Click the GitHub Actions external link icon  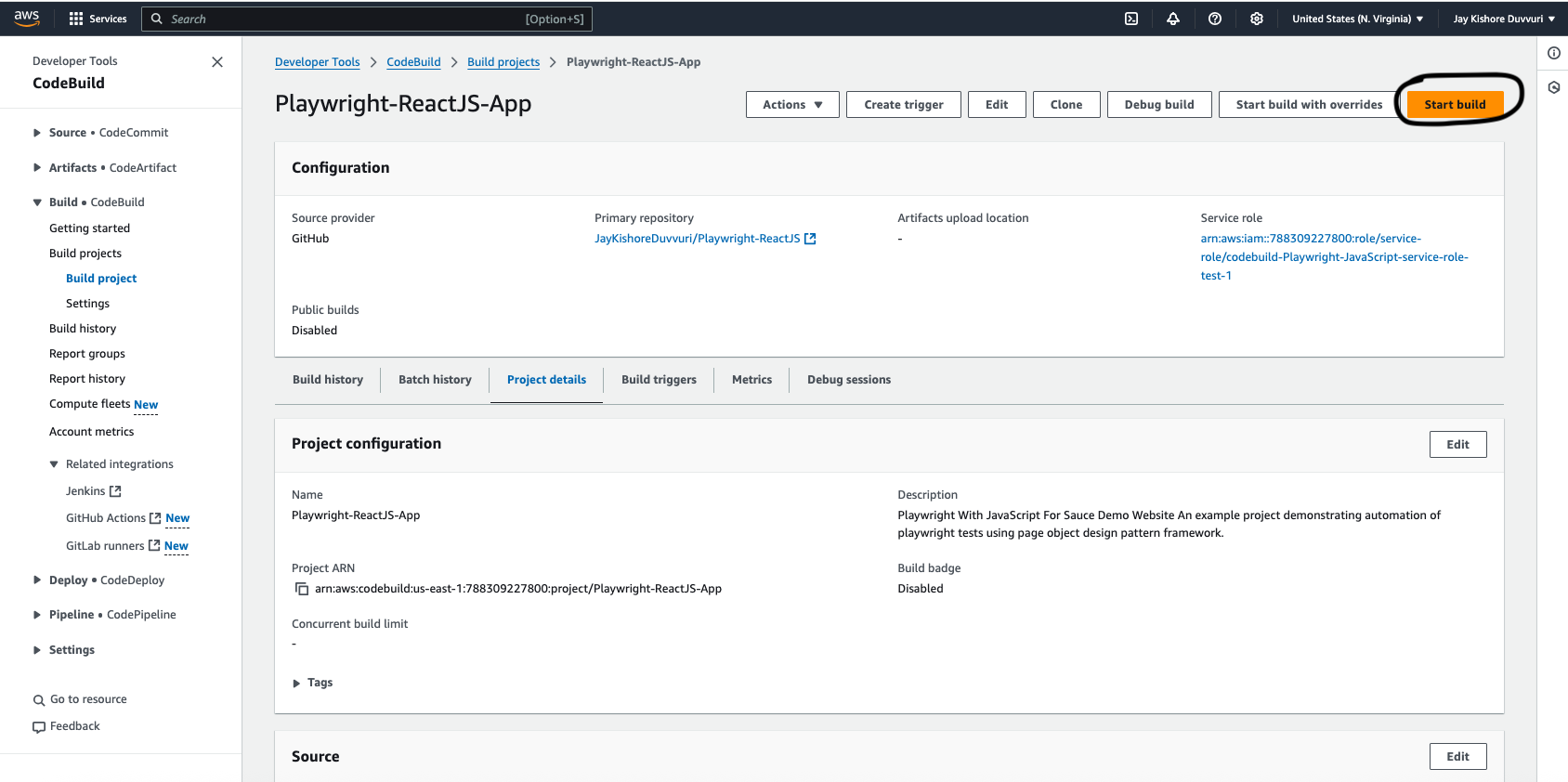click(x=155, y=518)
